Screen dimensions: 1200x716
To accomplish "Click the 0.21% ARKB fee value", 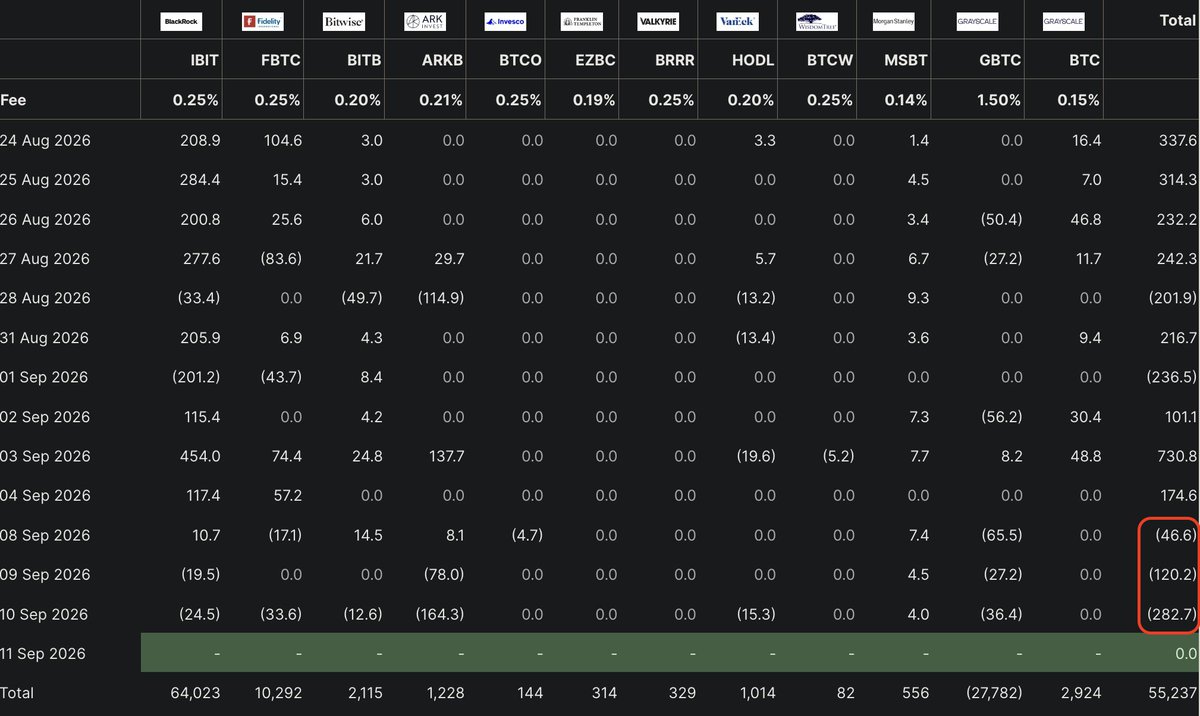I will click(441, 100).
